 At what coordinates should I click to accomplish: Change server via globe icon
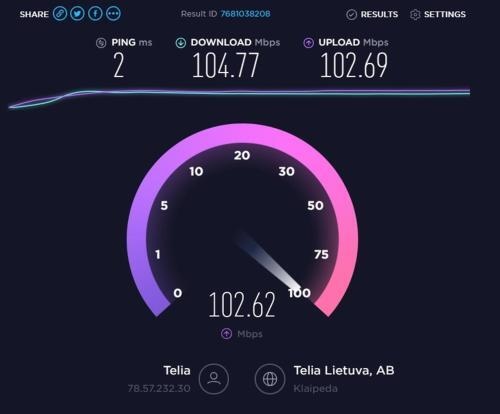[x=270, y=379]
